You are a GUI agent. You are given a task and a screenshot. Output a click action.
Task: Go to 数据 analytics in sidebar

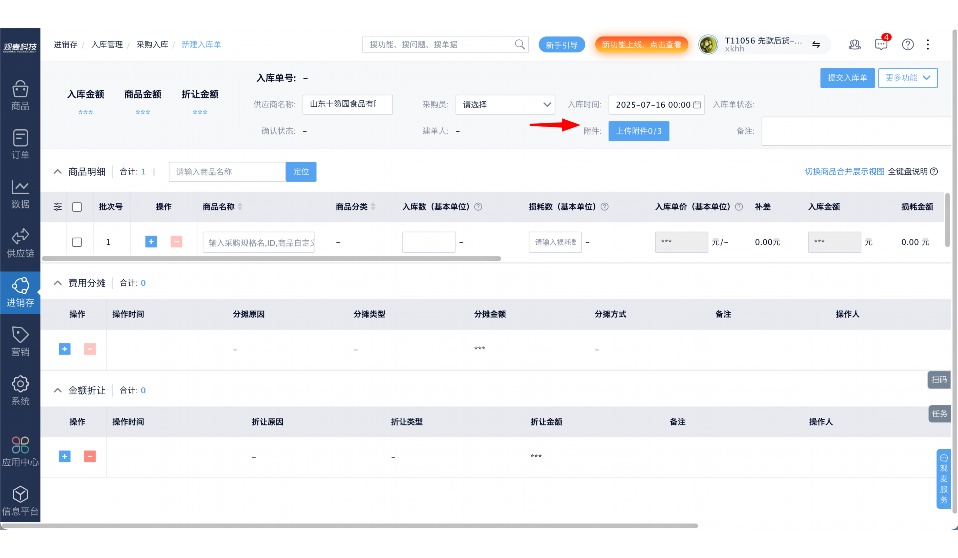point(20,193)
